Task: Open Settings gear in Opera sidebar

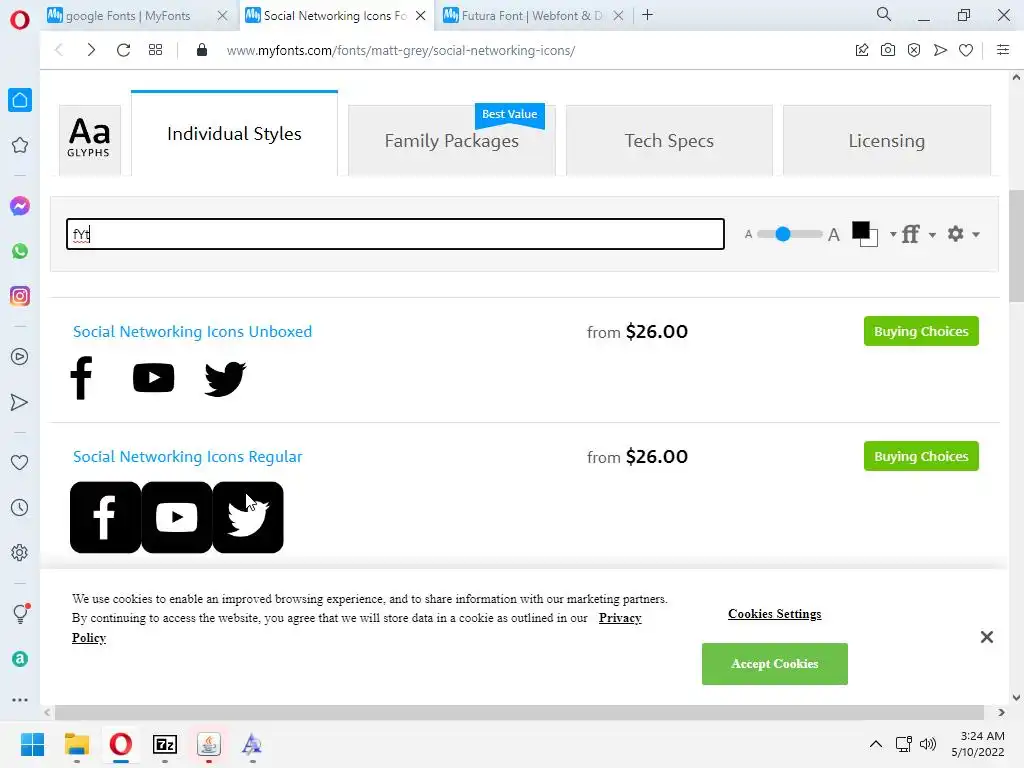Action: coord(20,552)
